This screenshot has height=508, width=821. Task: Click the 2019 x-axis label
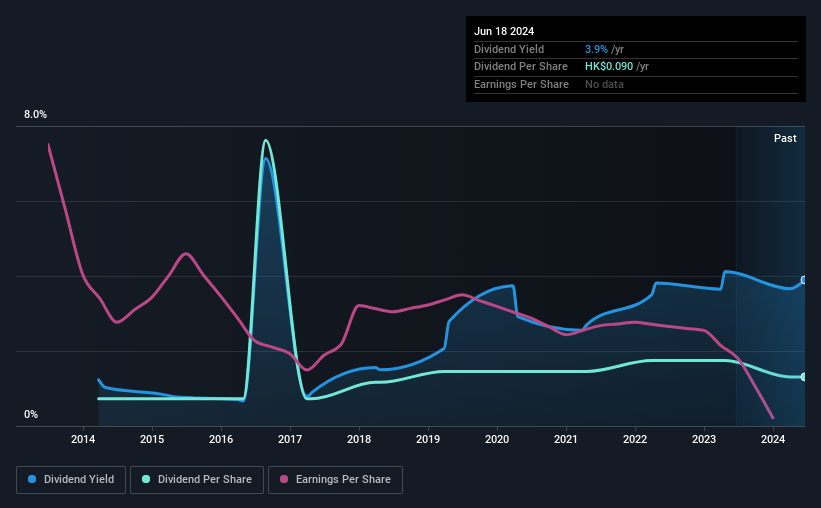(x=428, y=439)
